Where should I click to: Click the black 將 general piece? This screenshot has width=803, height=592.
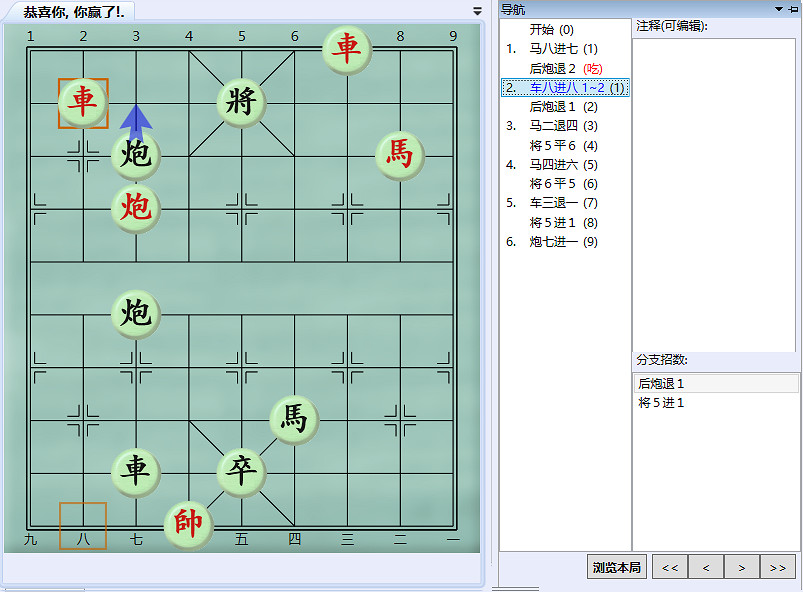point(240,100)
